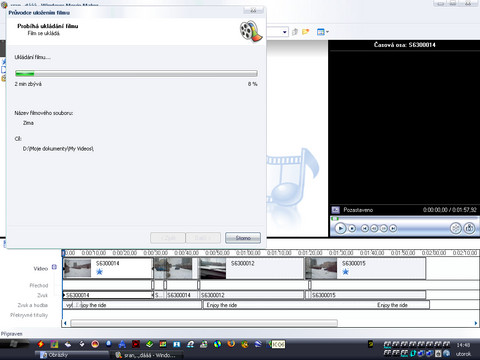480x360 pixels.
Task: Click the 0:02'00,00 mark on timeline ruler
Action: click(434, 253)
